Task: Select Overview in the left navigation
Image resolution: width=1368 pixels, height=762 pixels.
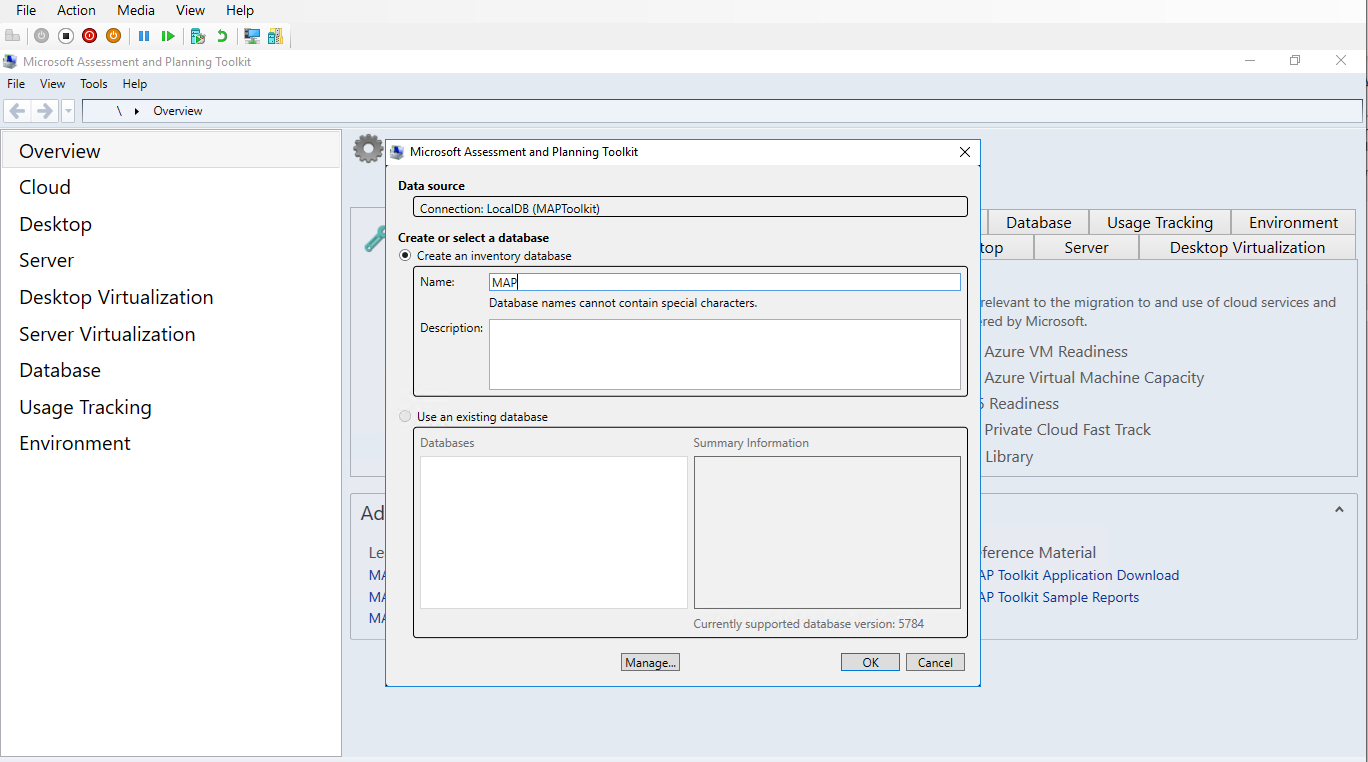Action: pyautogui.click(x=171, y=151)
